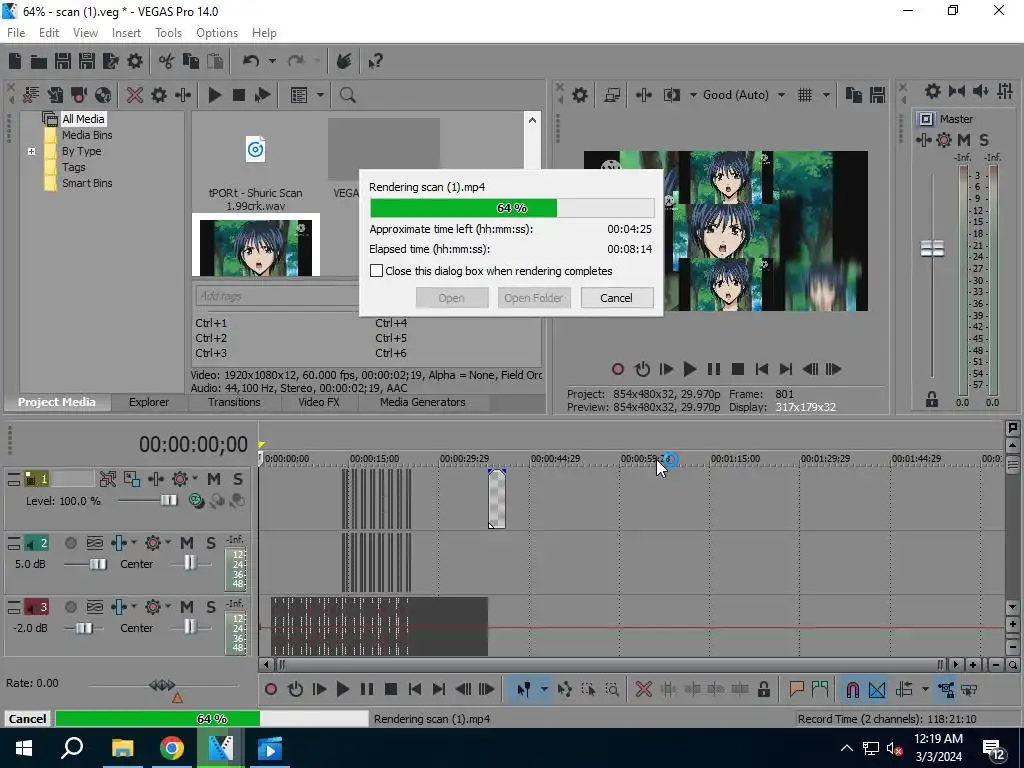Mute video track 1

(214, 479)
